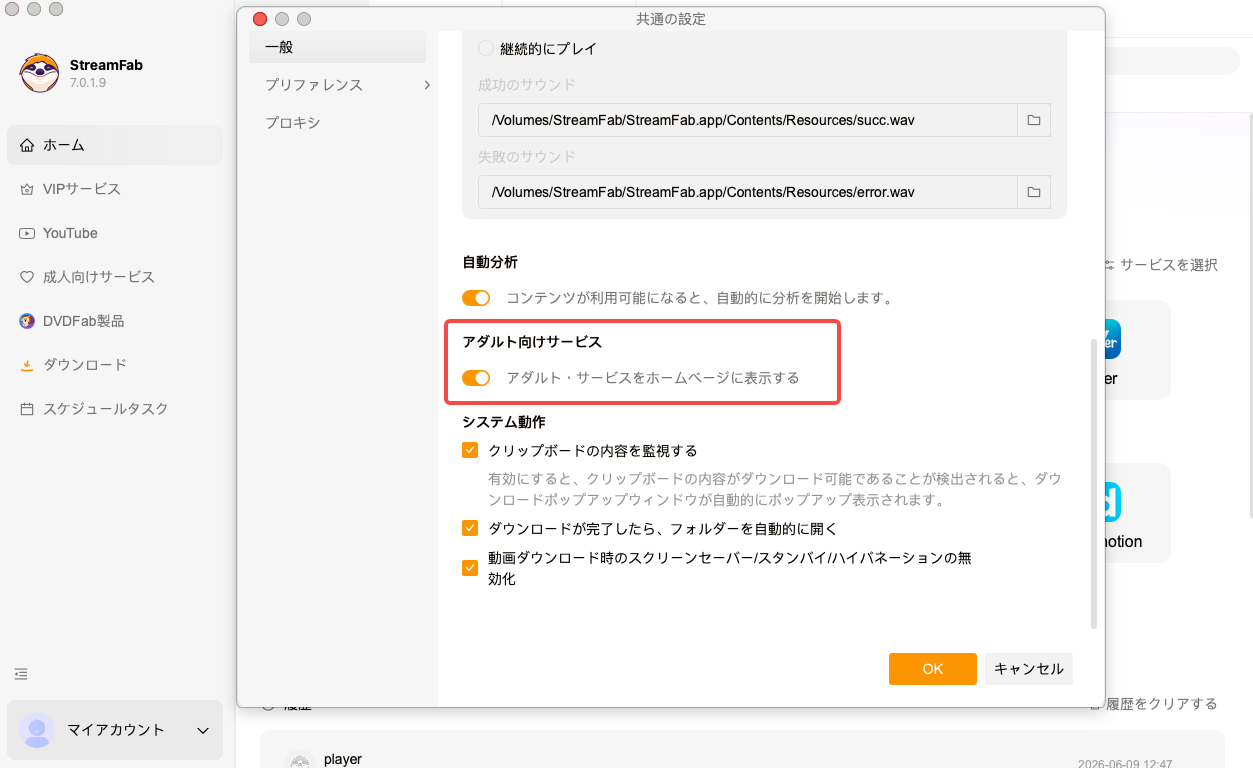Click the DVDFab製品 round icon
This screenshot has height=768, width=1253.
27,321
